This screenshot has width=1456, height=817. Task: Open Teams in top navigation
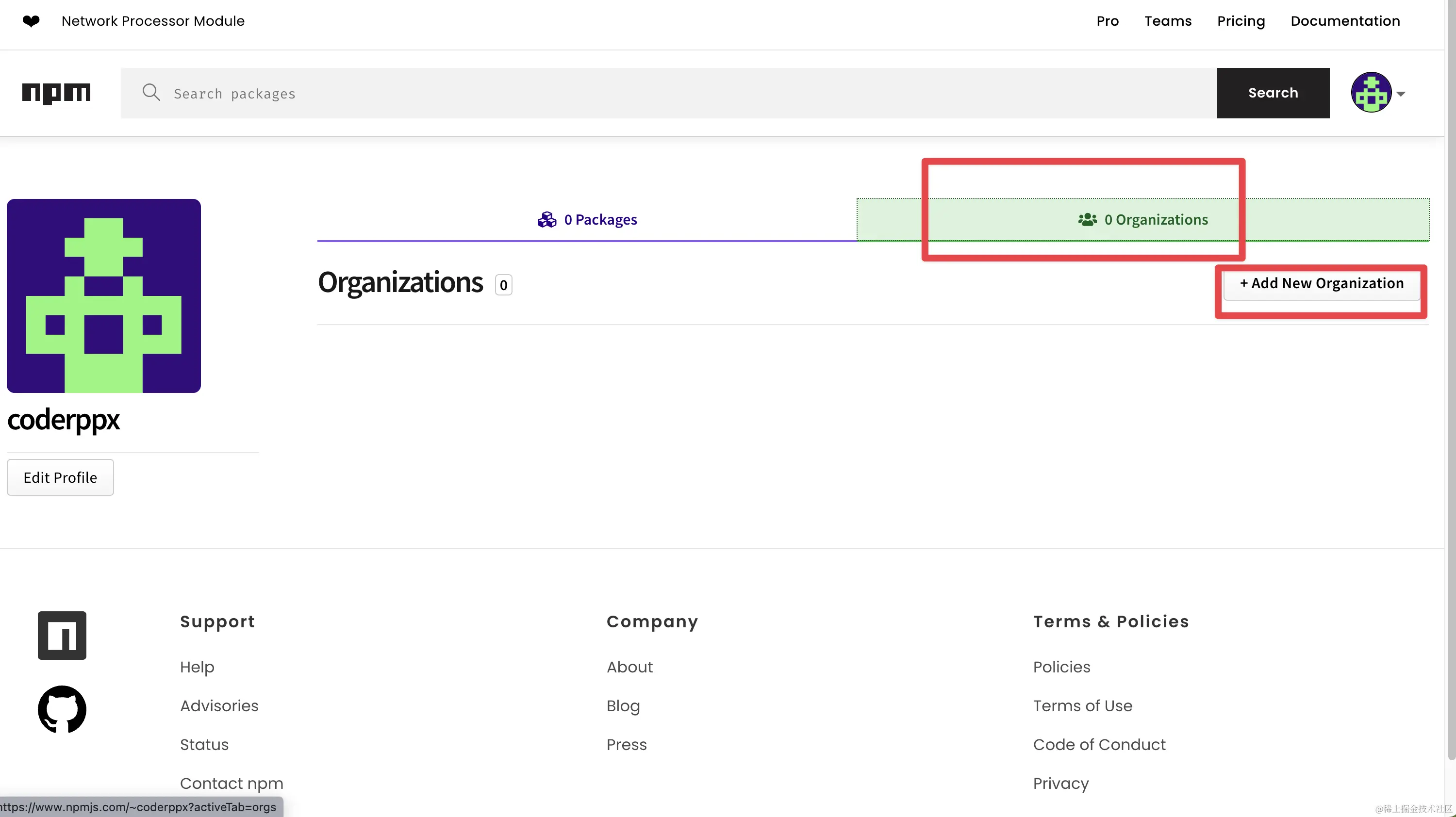pos(1168,21)
